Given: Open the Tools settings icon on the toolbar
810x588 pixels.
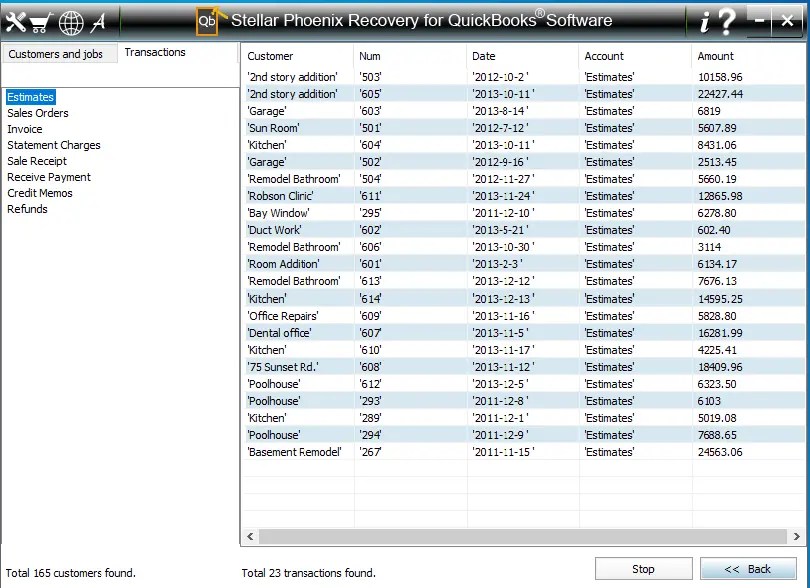Looking at the screenshot, I should point(16,21).
